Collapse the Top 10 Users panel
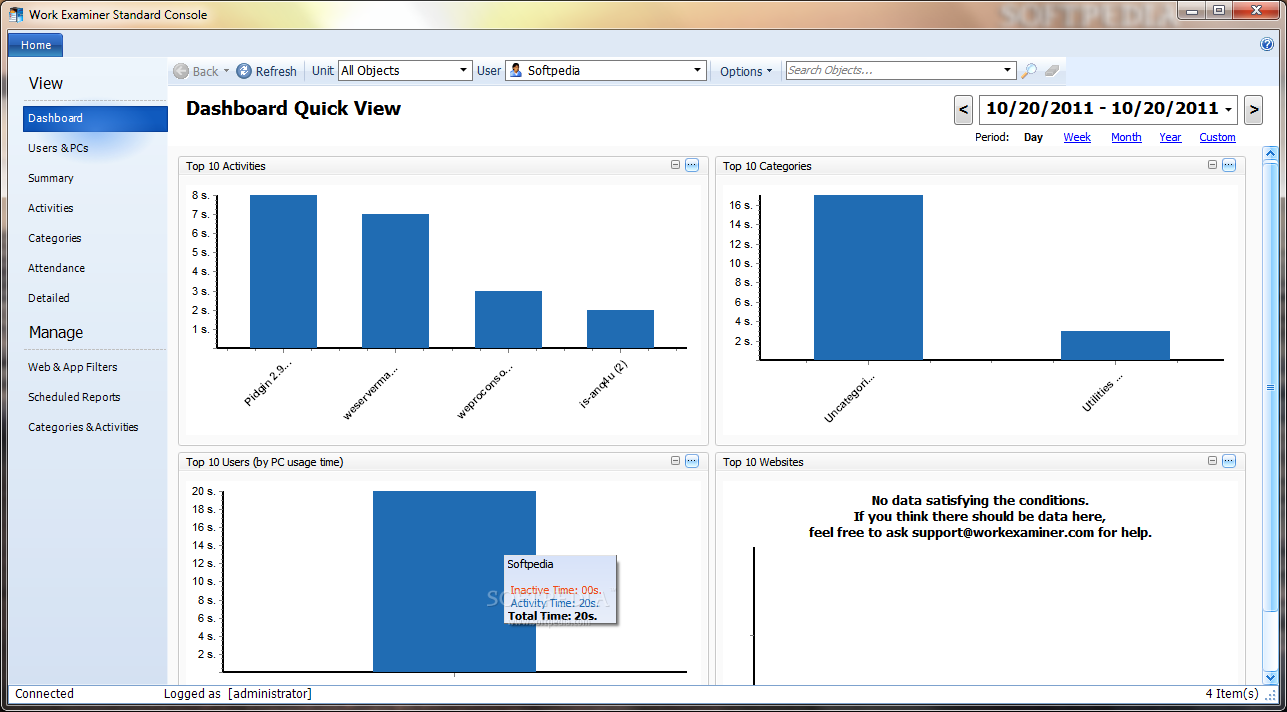The height and width of the screenshot is (712, 1287). coord(675,461)
